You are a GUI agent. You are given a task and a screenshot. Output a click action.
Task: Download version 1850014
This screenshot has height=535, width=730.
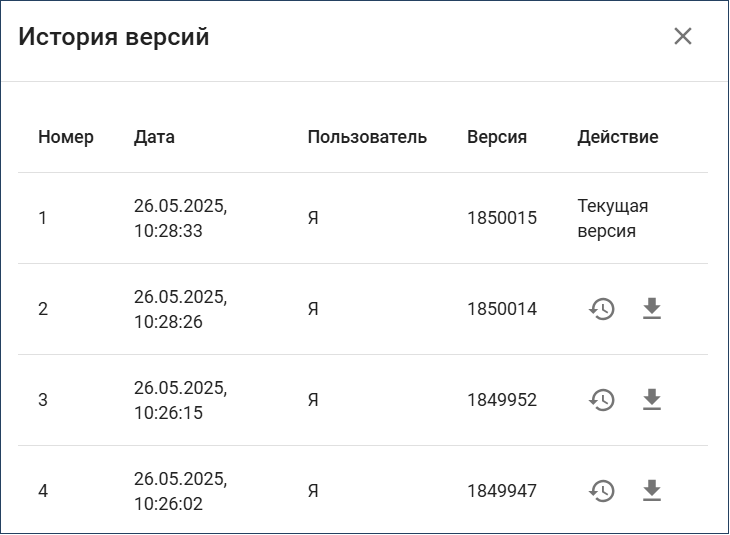tap(652, 309)
